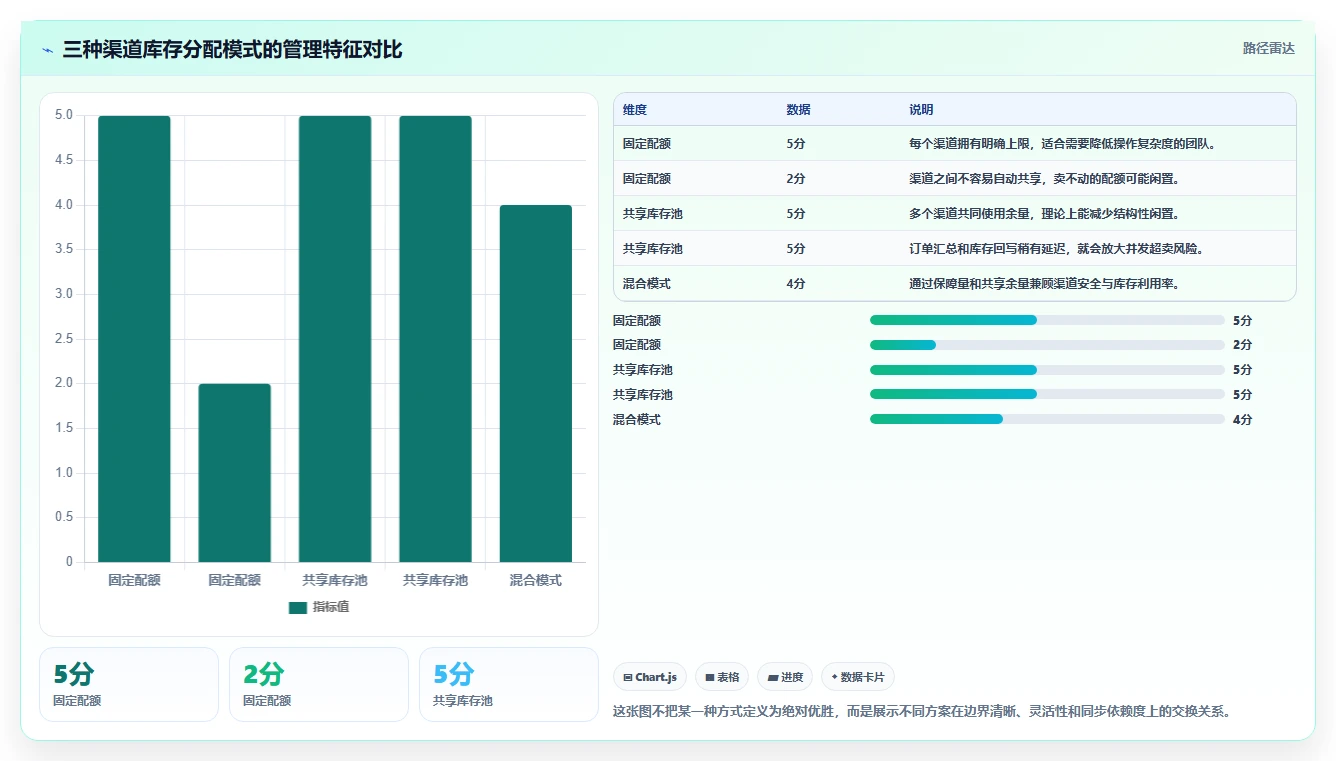Click the lightning icon beside the title
This screenshot has height=761, width=1336.
pos(48,50)
